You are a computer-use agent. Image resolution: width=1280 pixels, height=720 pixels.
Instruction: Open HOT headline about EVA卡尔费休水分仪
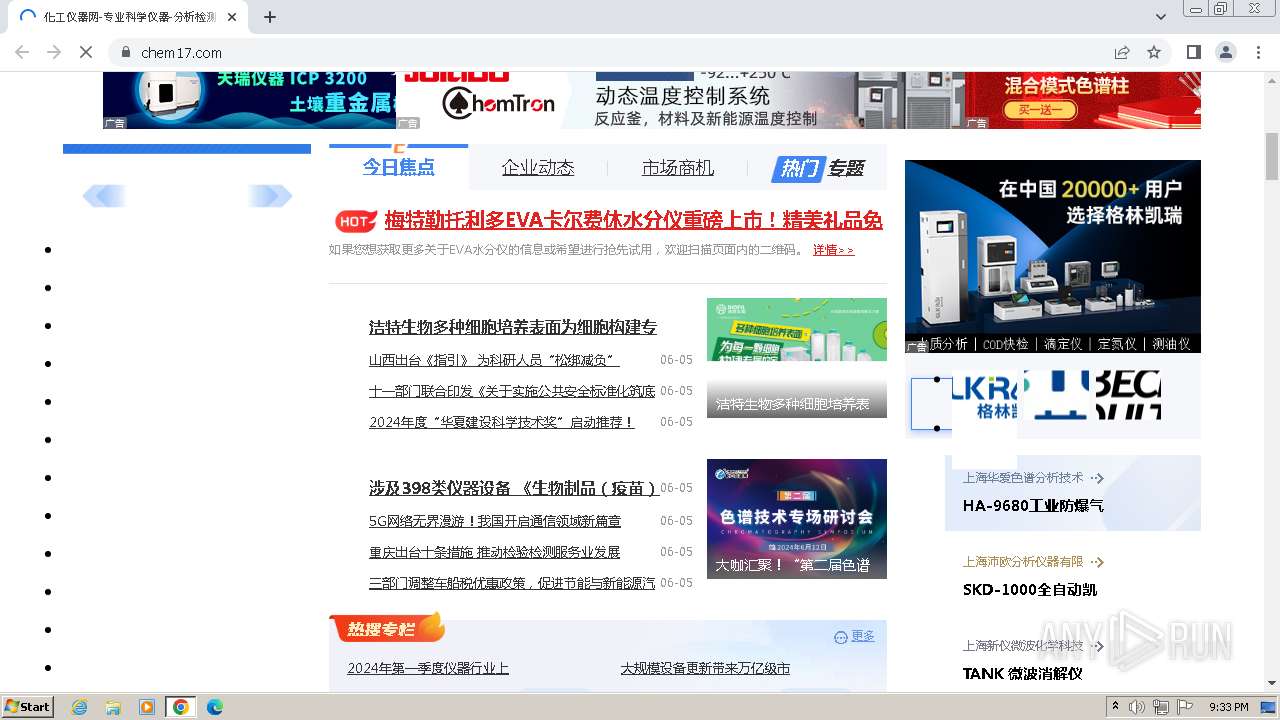633,220
